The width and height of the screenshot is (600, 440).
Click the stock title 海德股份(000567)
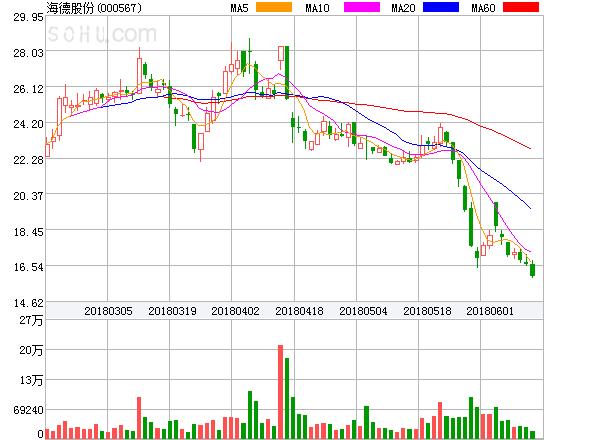[x=94, y=8]
